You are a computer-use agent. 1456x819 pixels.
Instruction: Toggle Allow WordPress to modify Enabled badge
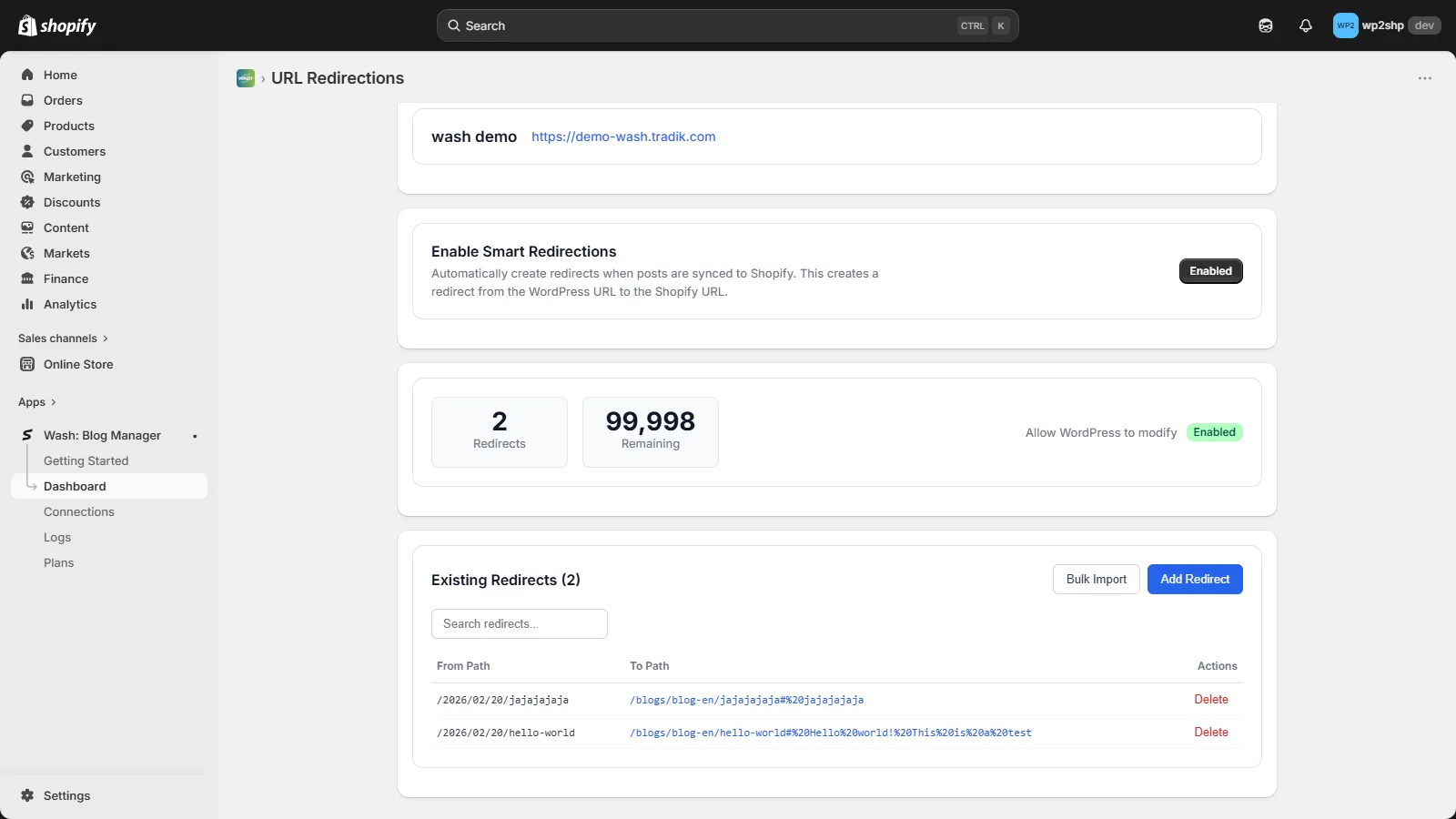point(1214,432)
